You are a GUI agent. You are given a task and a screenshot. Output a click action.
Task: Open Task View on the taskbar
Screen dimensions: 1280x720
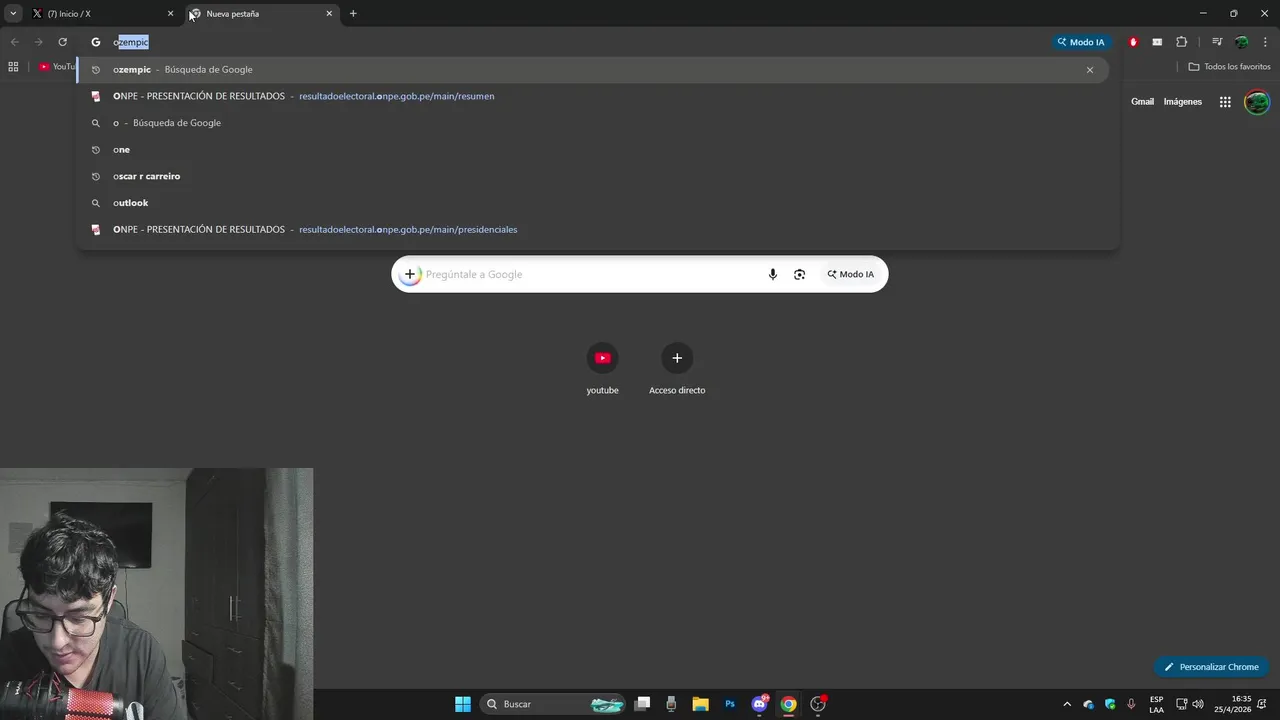pyautogui.click(x=643, y=704)
